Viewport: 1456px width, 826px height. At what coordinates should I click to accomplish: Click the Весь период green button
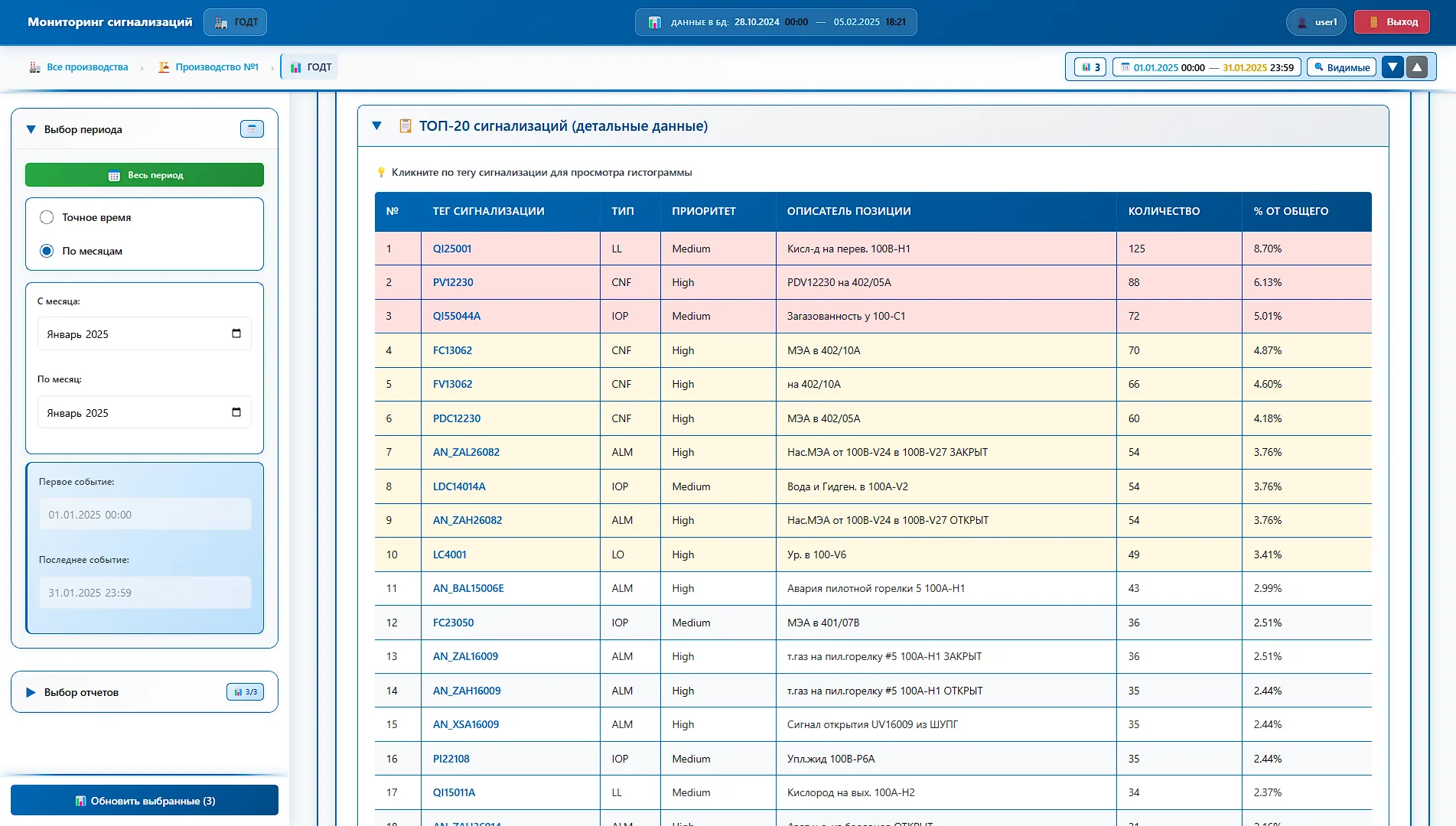coord(145,175)
